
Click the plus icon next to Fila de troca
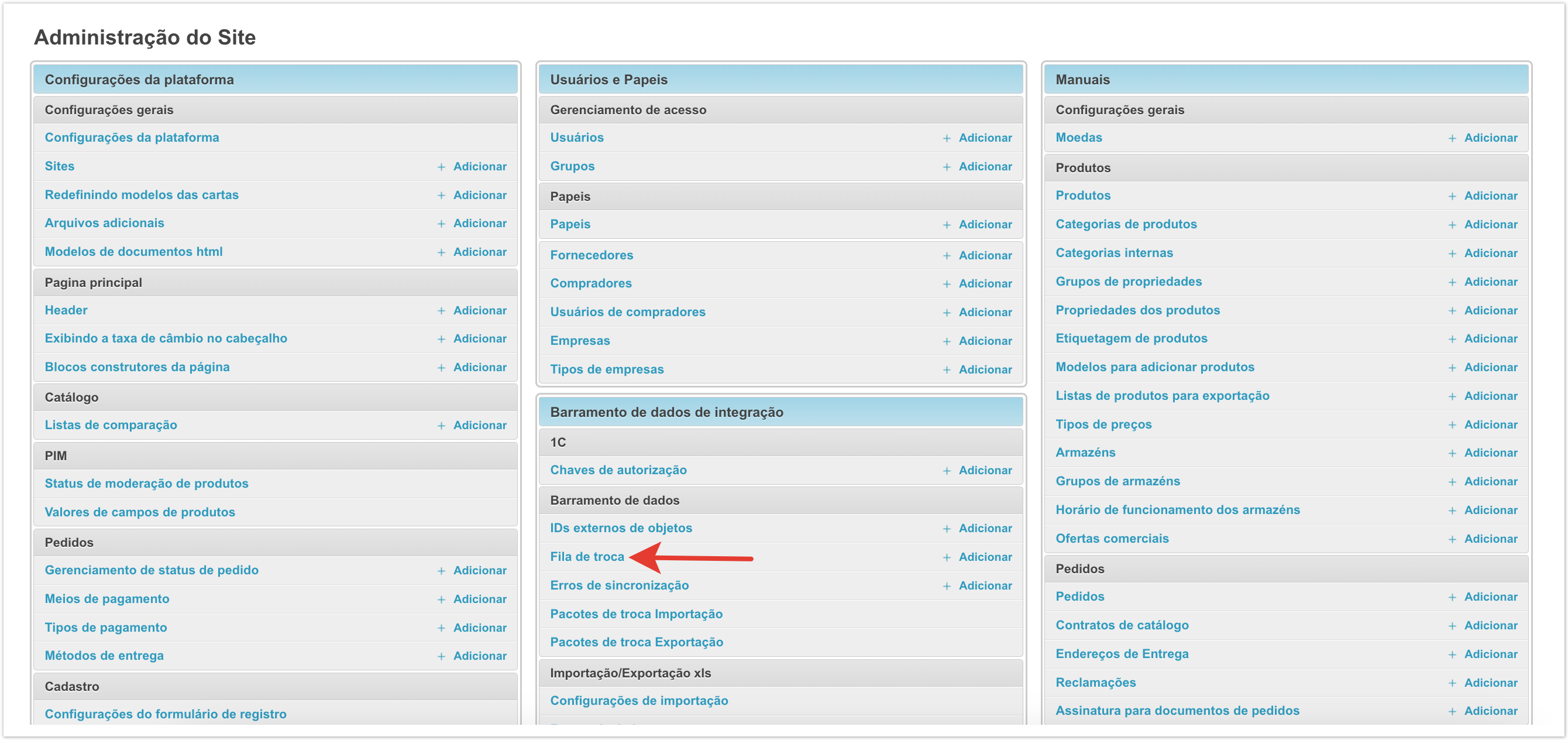pyautogui.click(x=946, y=557)
